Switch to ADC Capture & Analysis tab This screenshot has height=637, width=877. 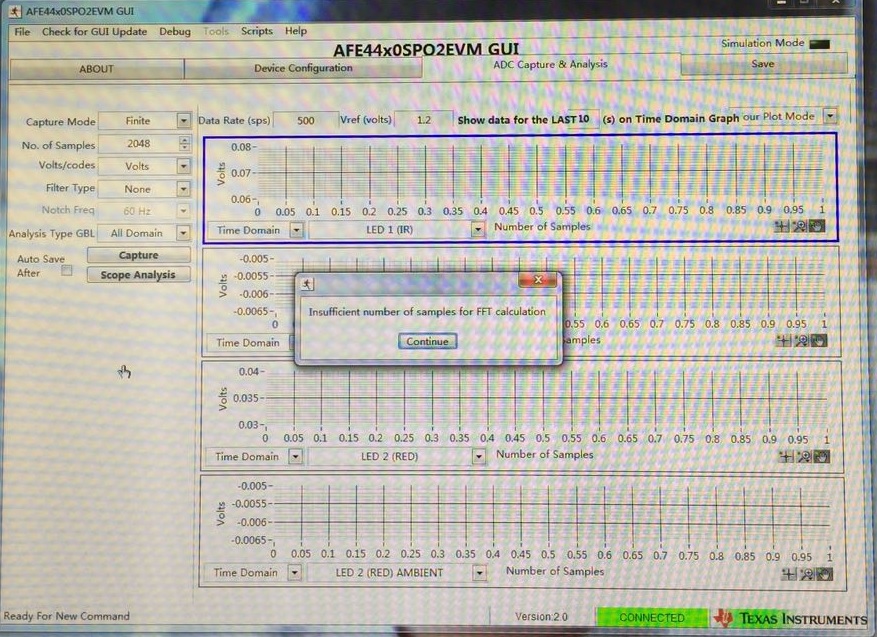550,64
